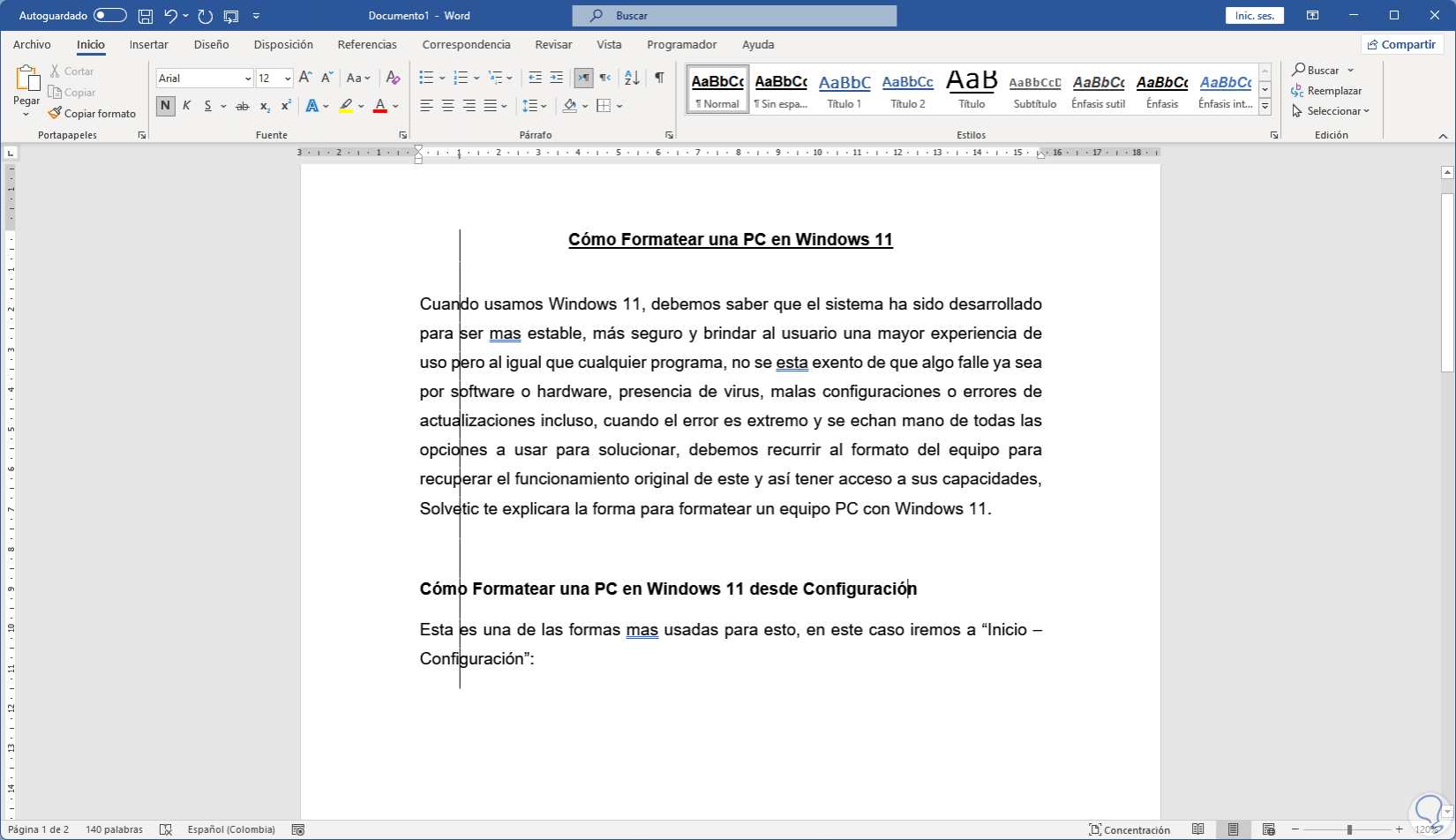The height and width of the screenshot is (840, 1456).
Task: Apply strikethrough formatting
Action: (x=243, y=106)
